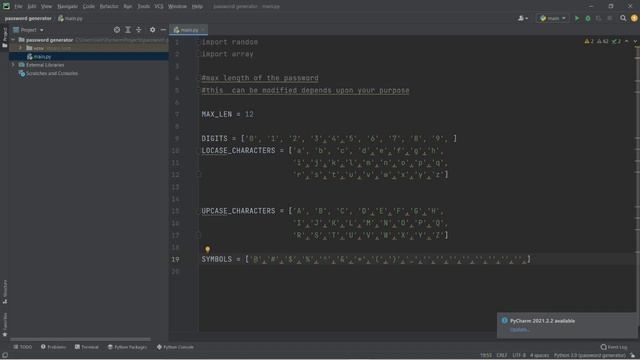Viewport: 640px width, 360px height.
Task: Open the Help menu
Action: pyautogui.click(x=197, y=7)
